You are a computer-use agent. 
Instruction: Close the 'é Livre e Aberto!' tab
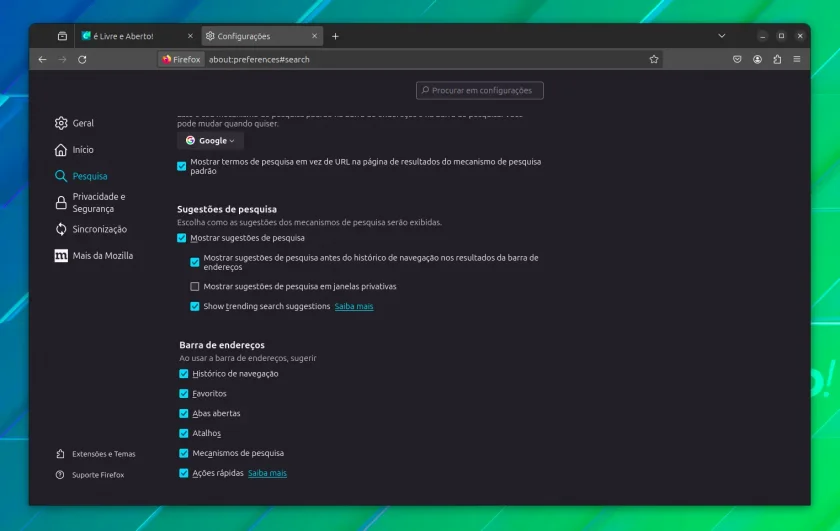190,36
